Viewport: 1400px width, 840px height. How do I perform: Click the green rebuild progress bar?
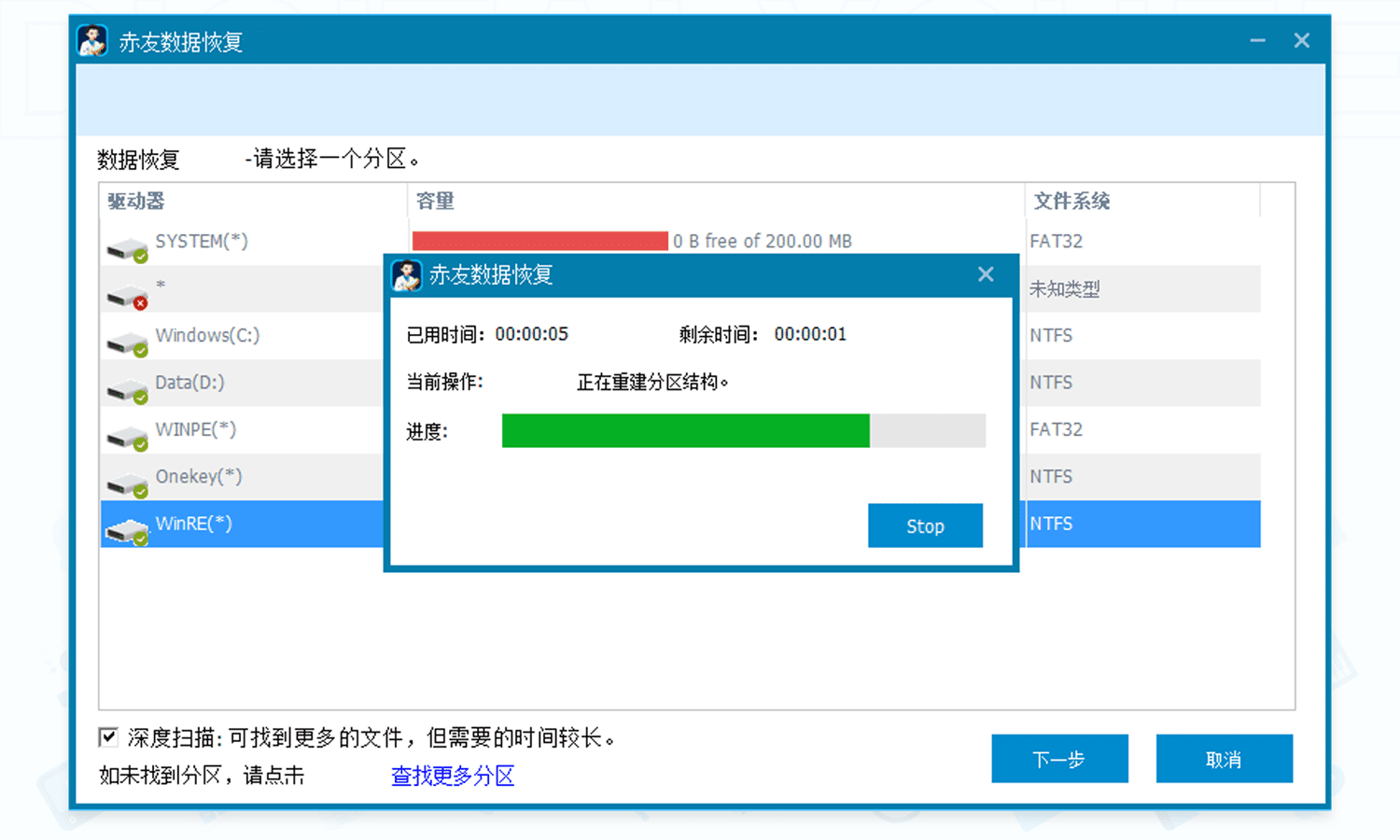[x=684, y=430]
